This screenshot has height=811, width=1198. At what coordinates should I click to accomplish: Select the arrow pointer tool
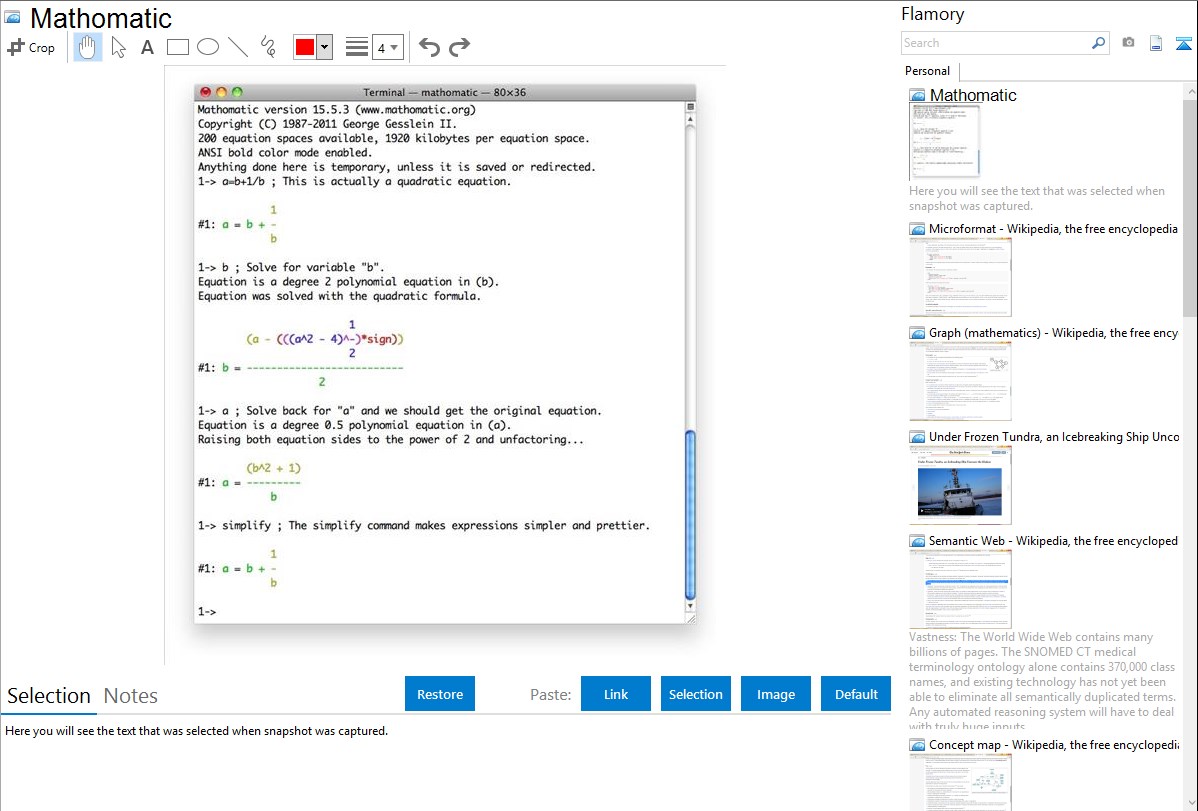[118, 47]
